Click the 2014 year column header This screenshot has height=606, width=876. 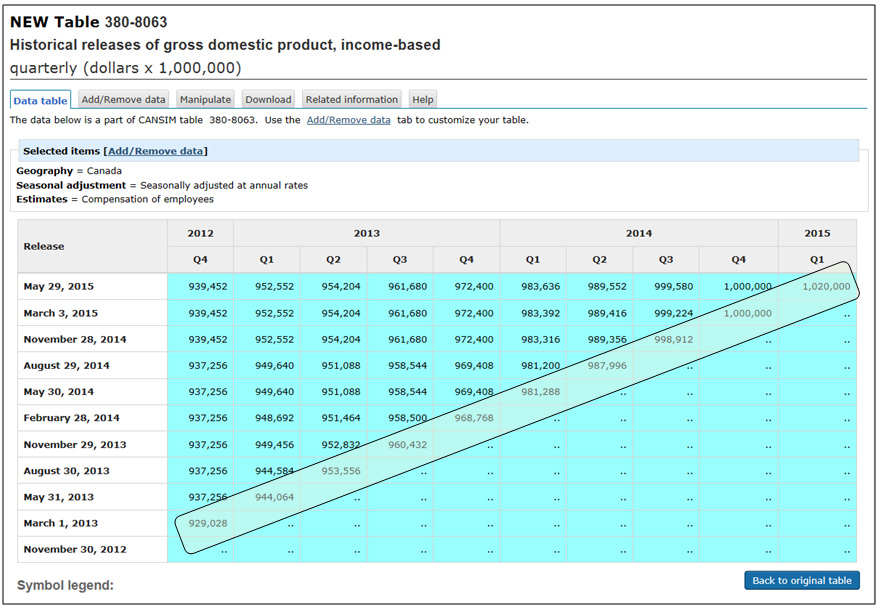(638, 233)
